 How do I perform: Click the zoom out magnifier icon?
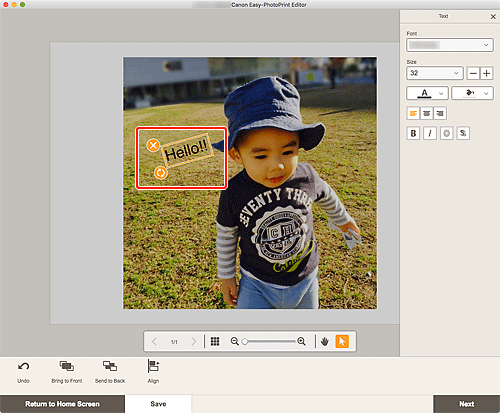(235, 341)
